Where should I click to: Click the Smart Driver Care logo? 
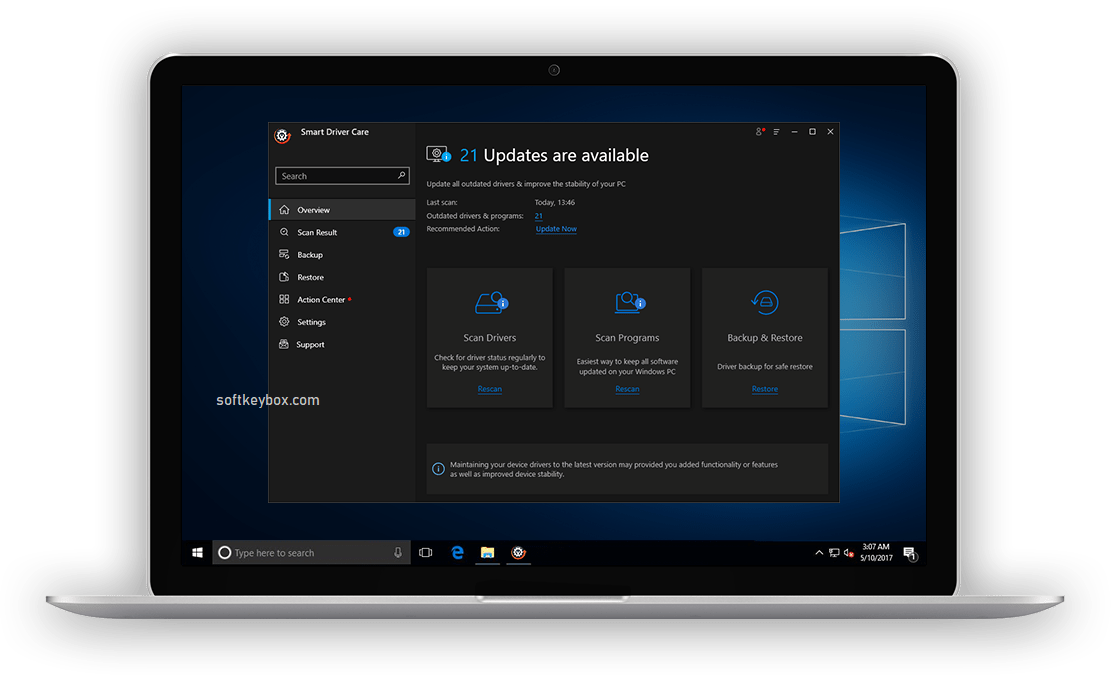(282, 135)
